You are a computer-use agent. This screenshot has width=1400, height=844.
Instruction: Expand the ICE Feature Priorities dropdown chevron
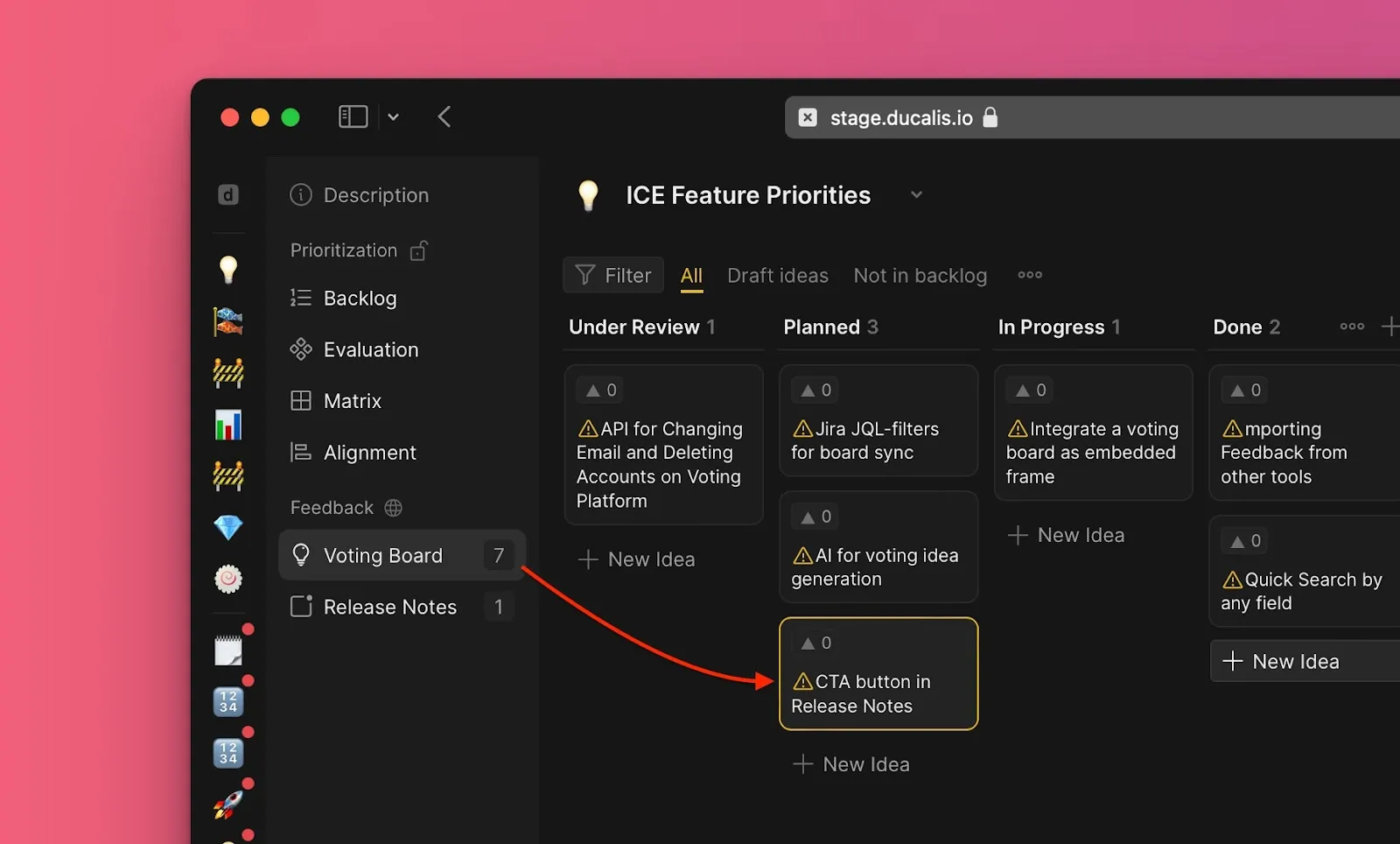click(916, 194)
